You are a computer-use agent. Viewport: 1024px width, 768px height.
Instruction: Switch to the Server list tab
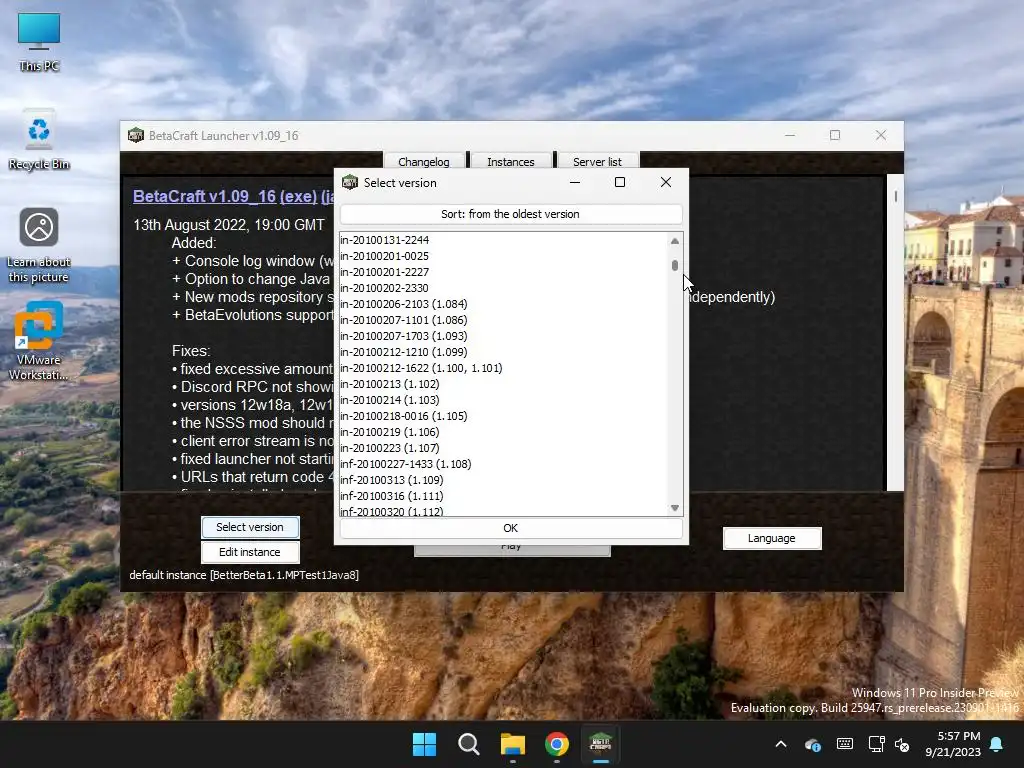pos(598,161)
